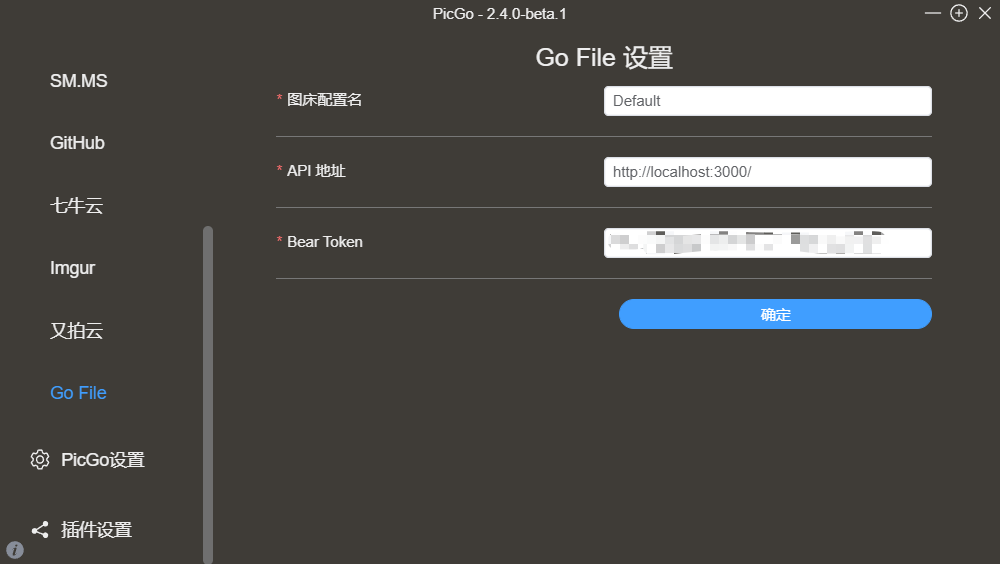Choose Imgur from the sidebar list
The width and height of the screenshot is (1000, 564).
pyautogui.click(x=72, y=268)
